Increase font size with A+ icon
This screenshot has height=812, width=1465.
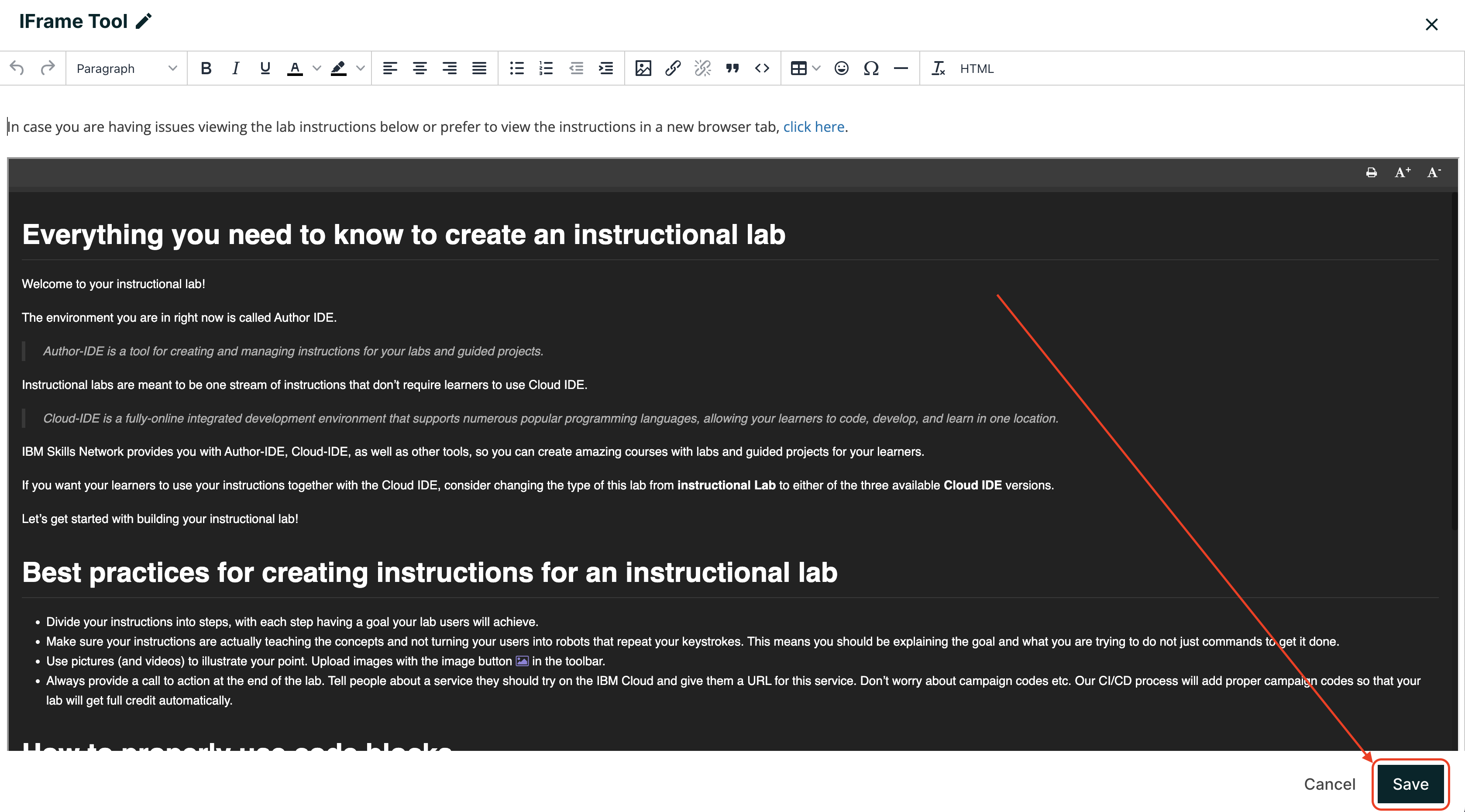pyautogui.click(x=1403, y=172)
